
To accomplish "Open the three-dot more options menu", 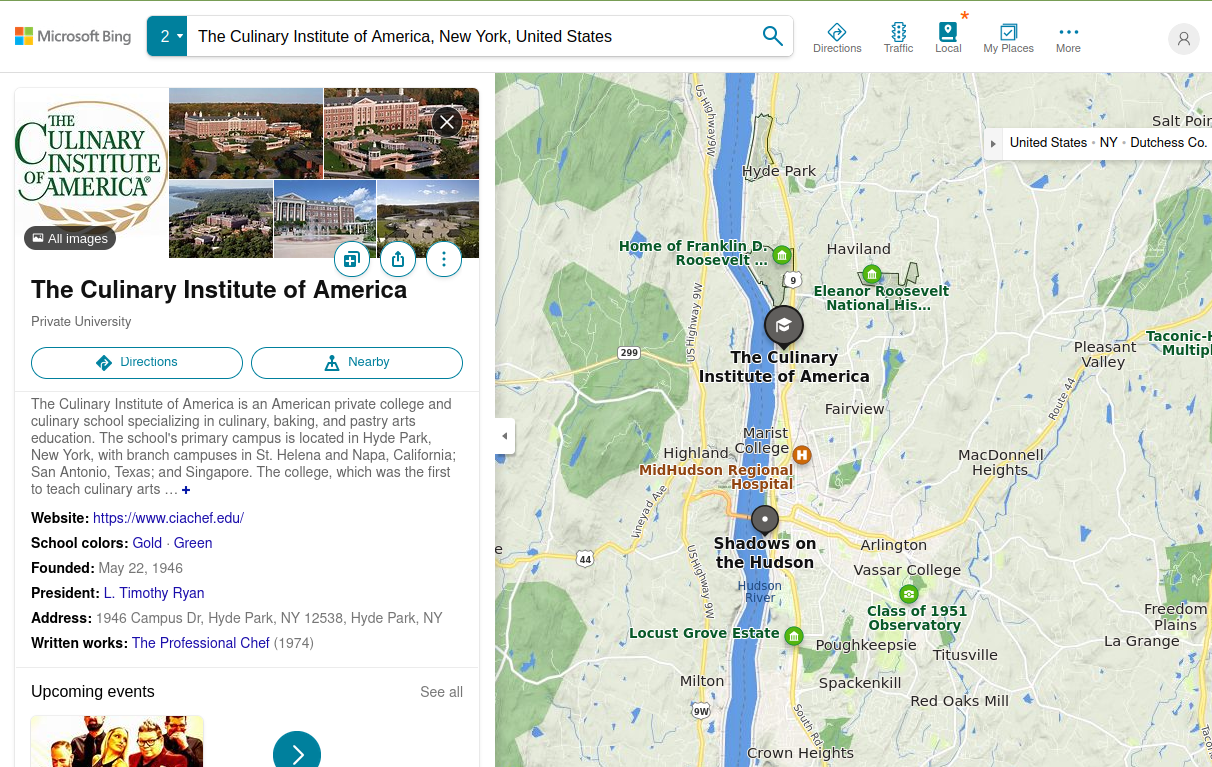I will click(444, 260).
